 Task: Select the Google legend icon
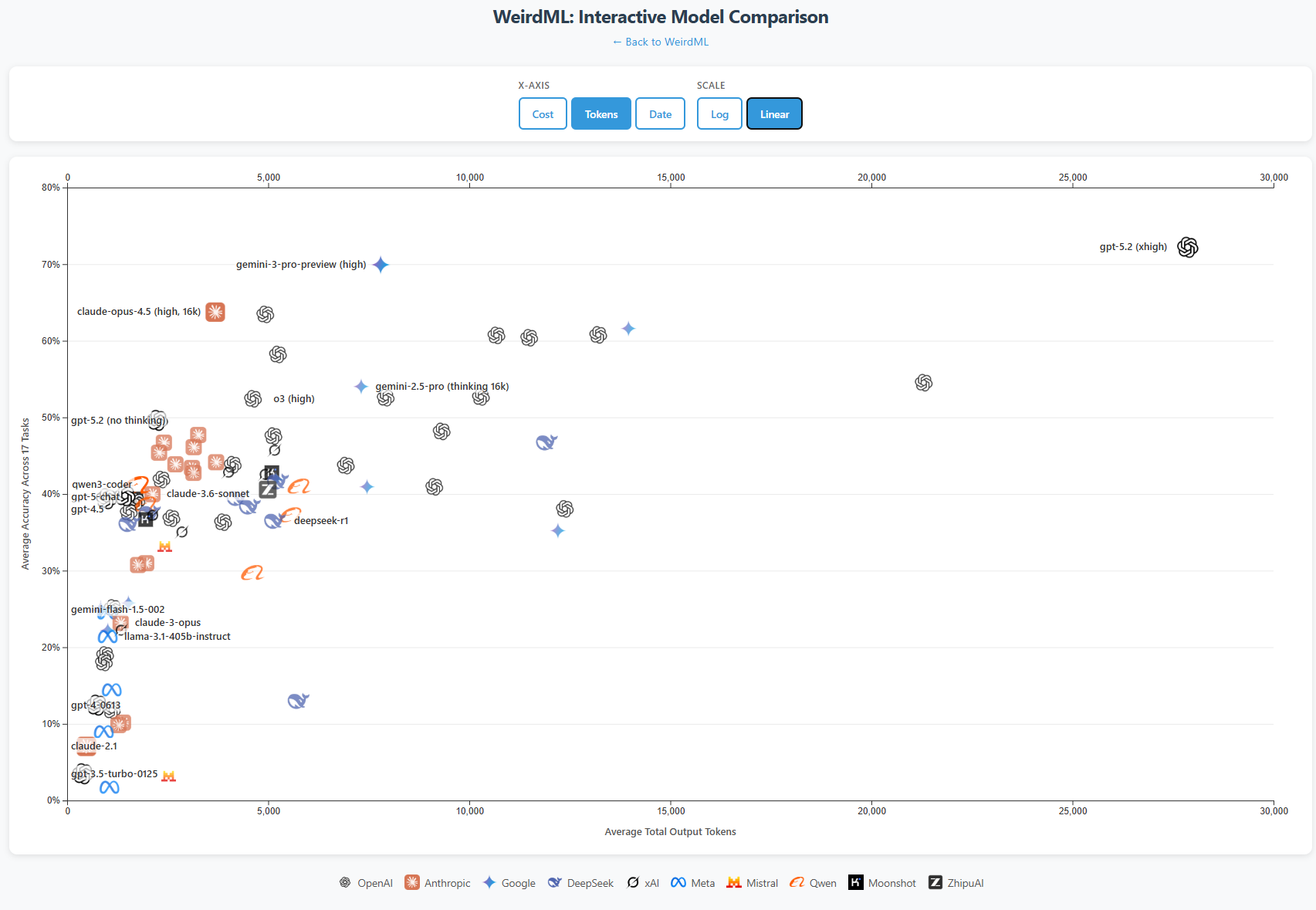point(489,882)
